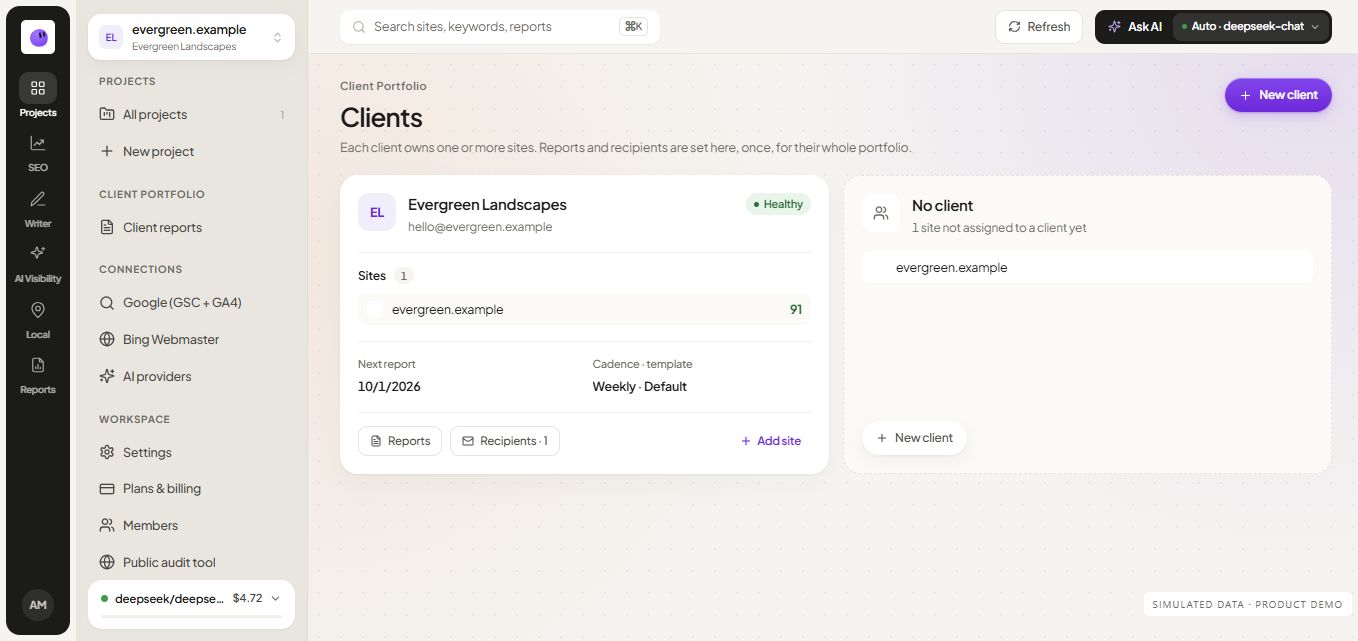Click the purple New client button
The height and width of the screenshot is (641, 1358).
[x=1278, y=95]
